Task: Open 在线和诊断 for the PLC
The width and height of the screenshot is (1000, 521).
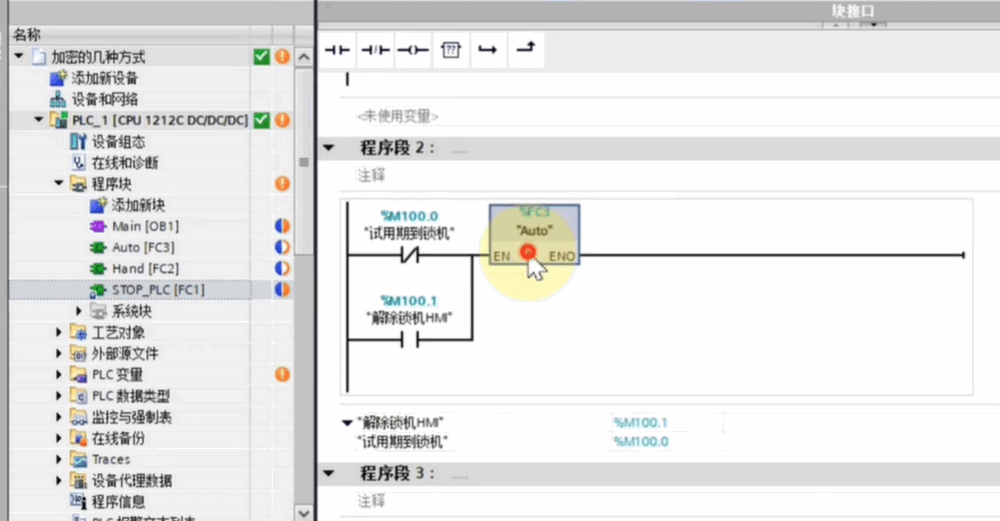Action: pos(124,163)
